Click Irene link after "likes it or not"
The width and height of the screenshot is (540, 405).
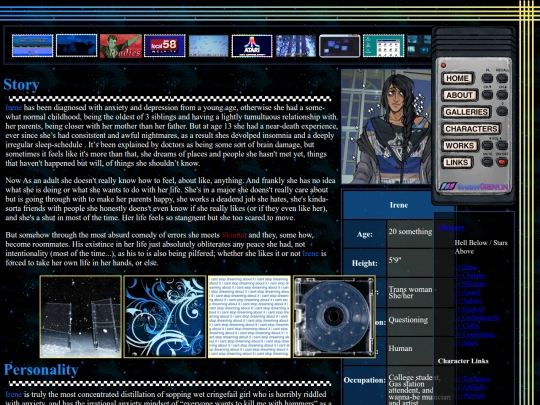[x=311, y=253]
